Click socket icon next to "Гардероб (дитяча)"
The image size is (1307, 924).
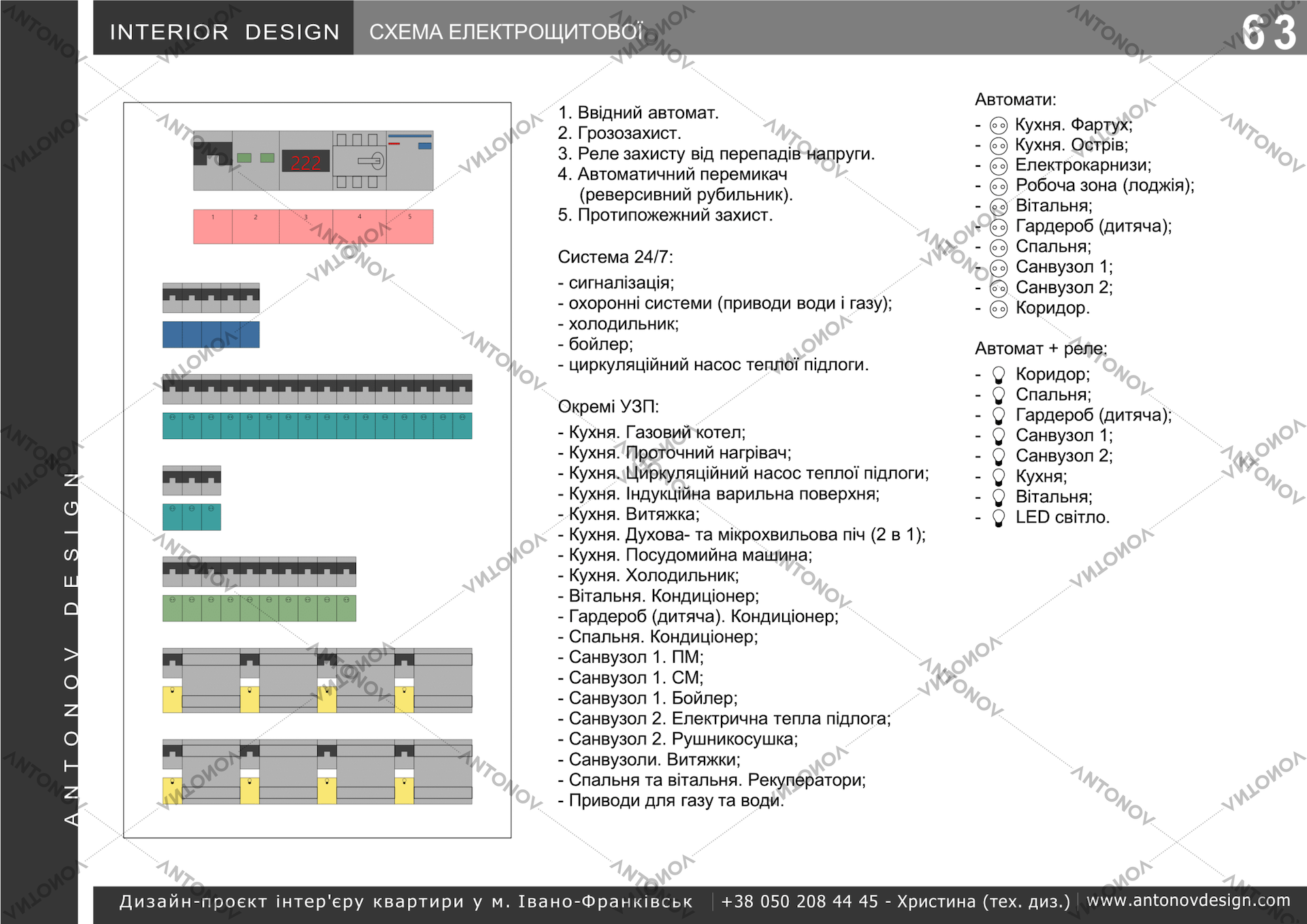(998, 228)
